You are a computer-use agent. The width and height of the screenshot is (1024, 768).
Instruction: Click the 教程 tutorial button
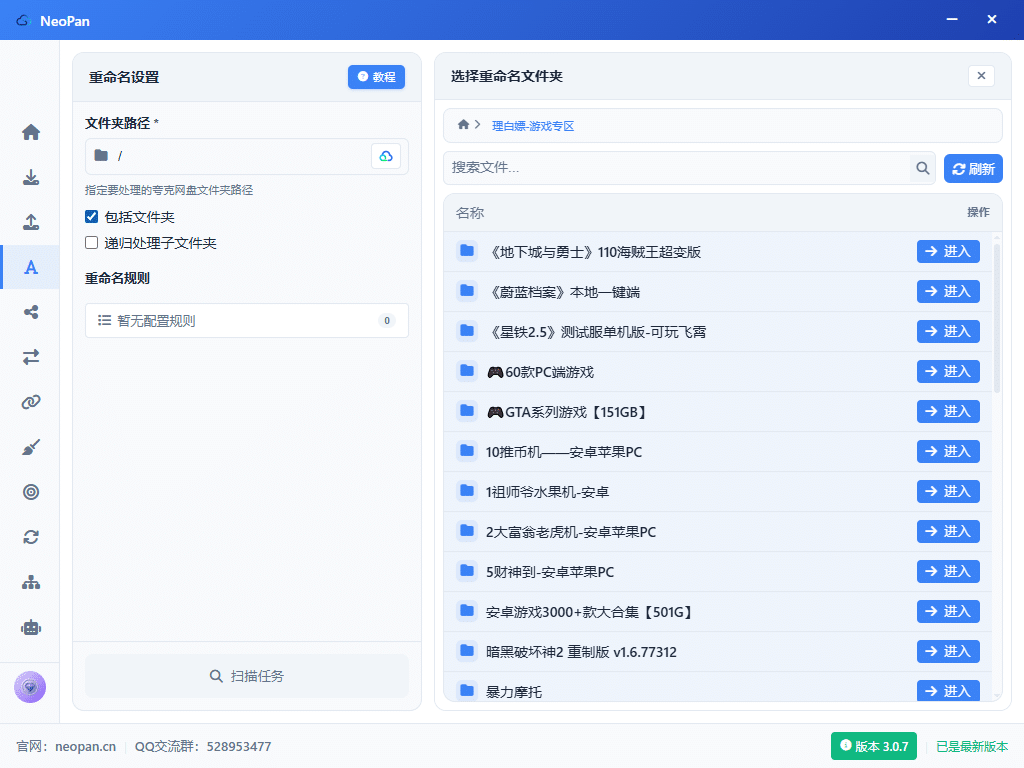(x=376, y=77)
